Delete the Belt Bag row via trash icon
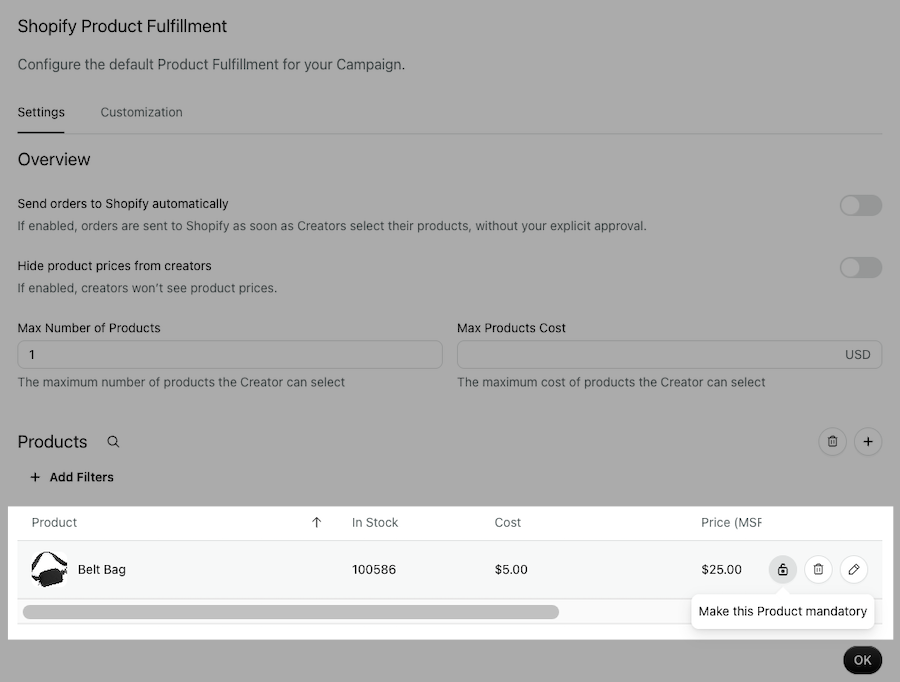The height and width of the screenshot is (682, 900). tap(818, 569)
